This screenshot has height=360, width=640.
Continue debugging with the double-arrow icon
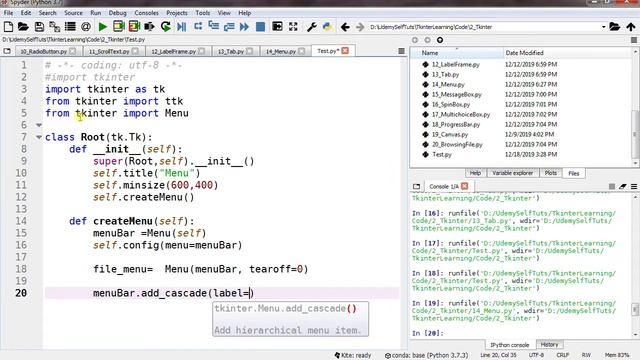(244, 27)
